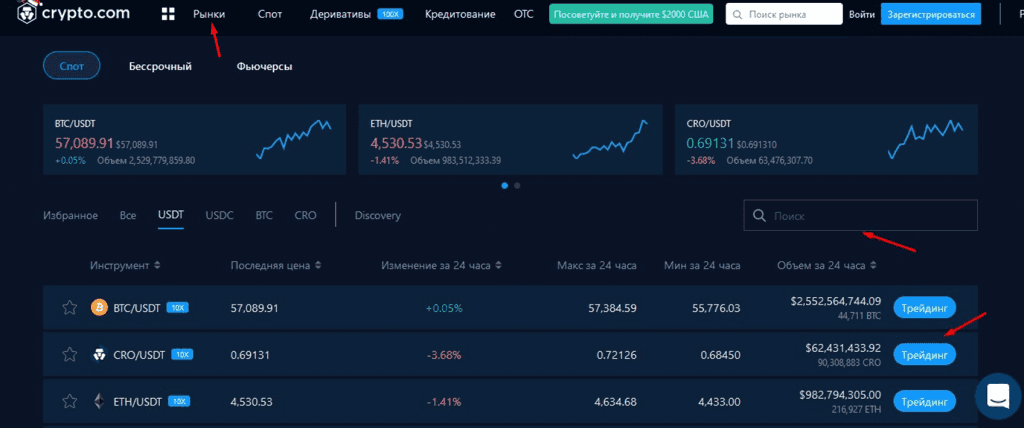The image size is (1024, 428).
Task: Click Зарегистрироваться button
Action: 931,14
